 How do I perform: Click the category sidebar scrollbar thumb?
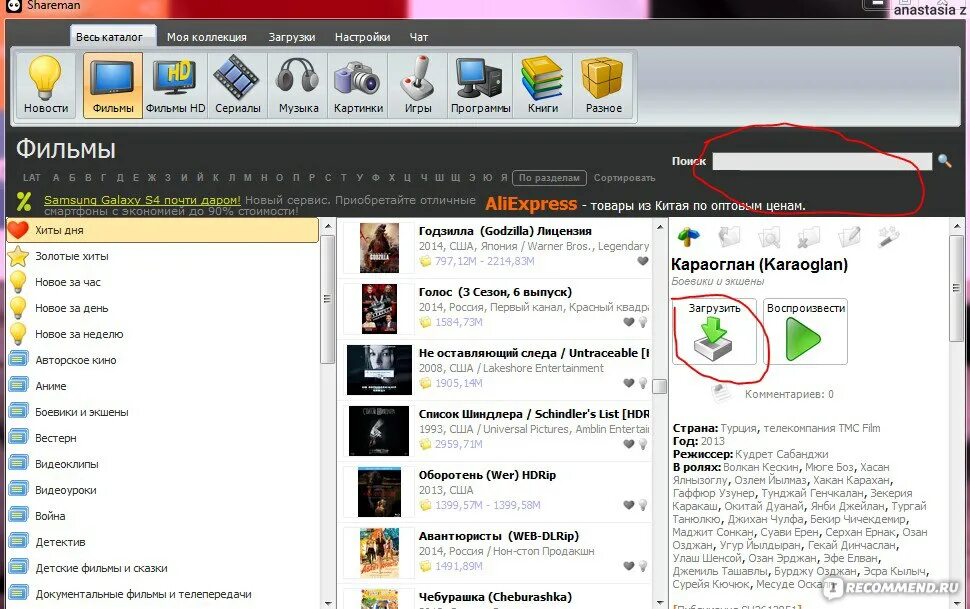click(327, 299)
